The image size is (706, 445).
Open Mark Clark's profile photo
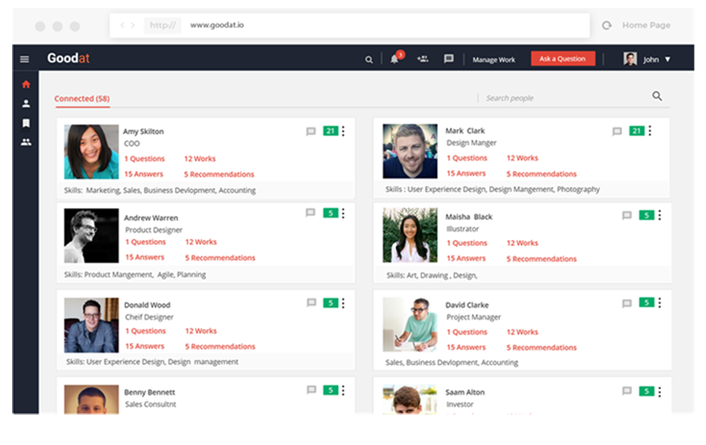(x=410, y=151)
